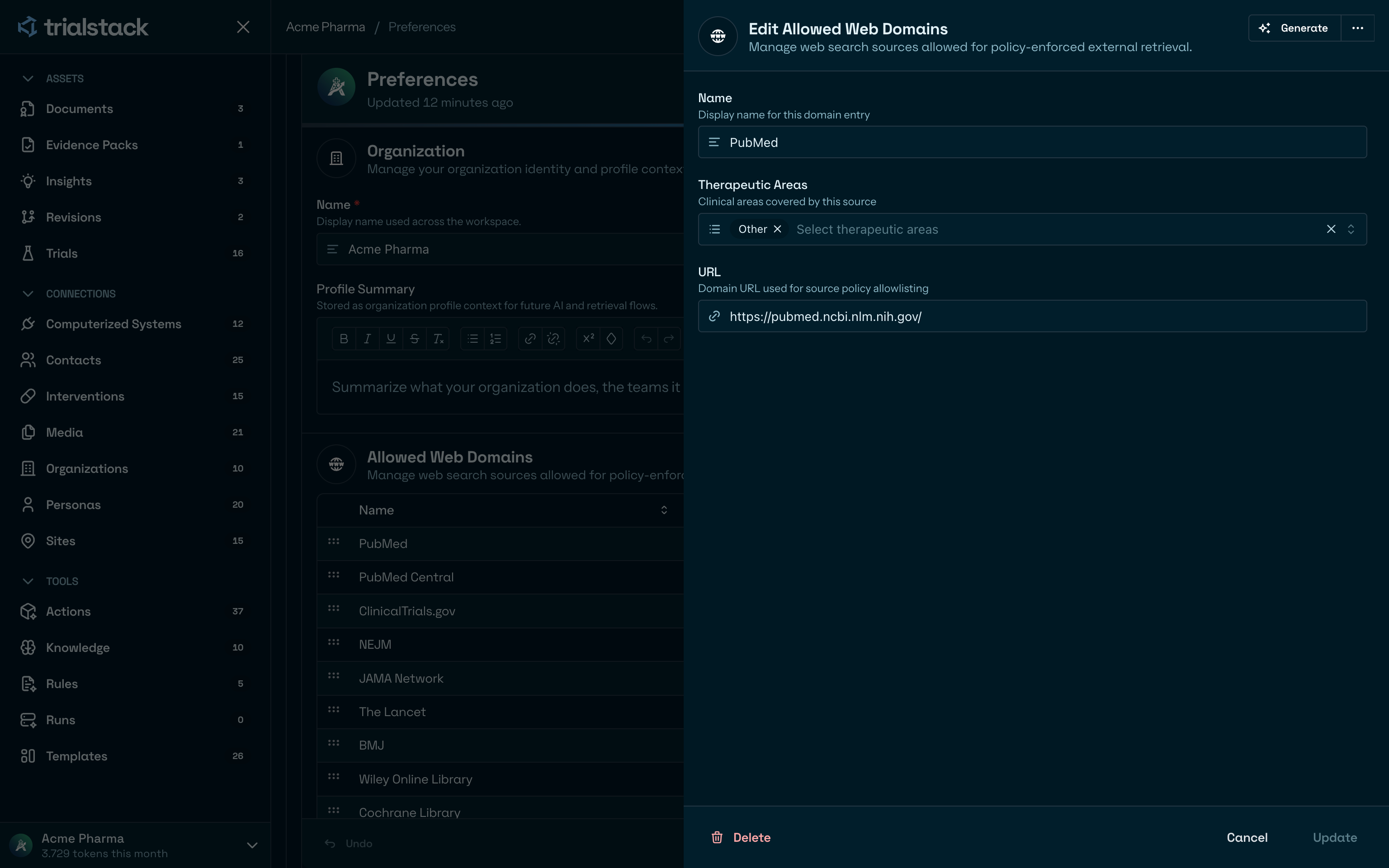Click the Generate button
1389x868 pixels.
1295,28
